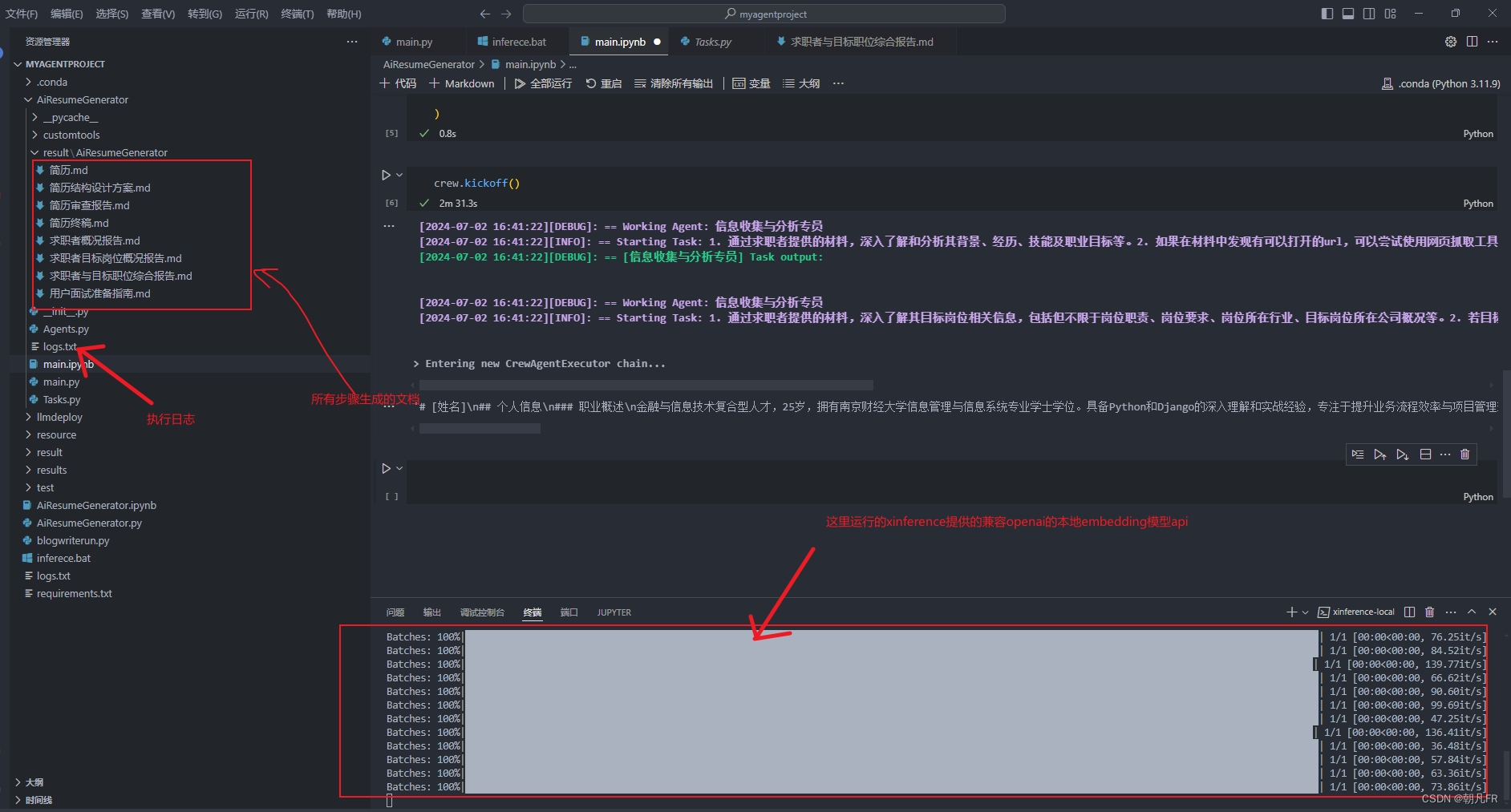This screenshot has width=1511, height=812.
Task: Select xinference-local terminal instance
Action: [1356, 612]
